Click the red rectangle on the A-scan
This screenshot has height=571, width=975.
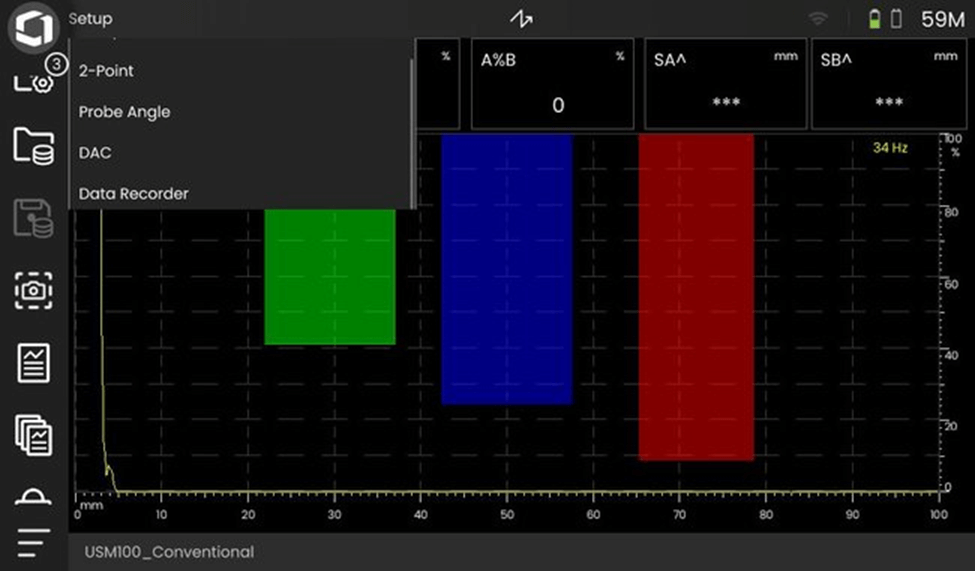coord(696,297)
